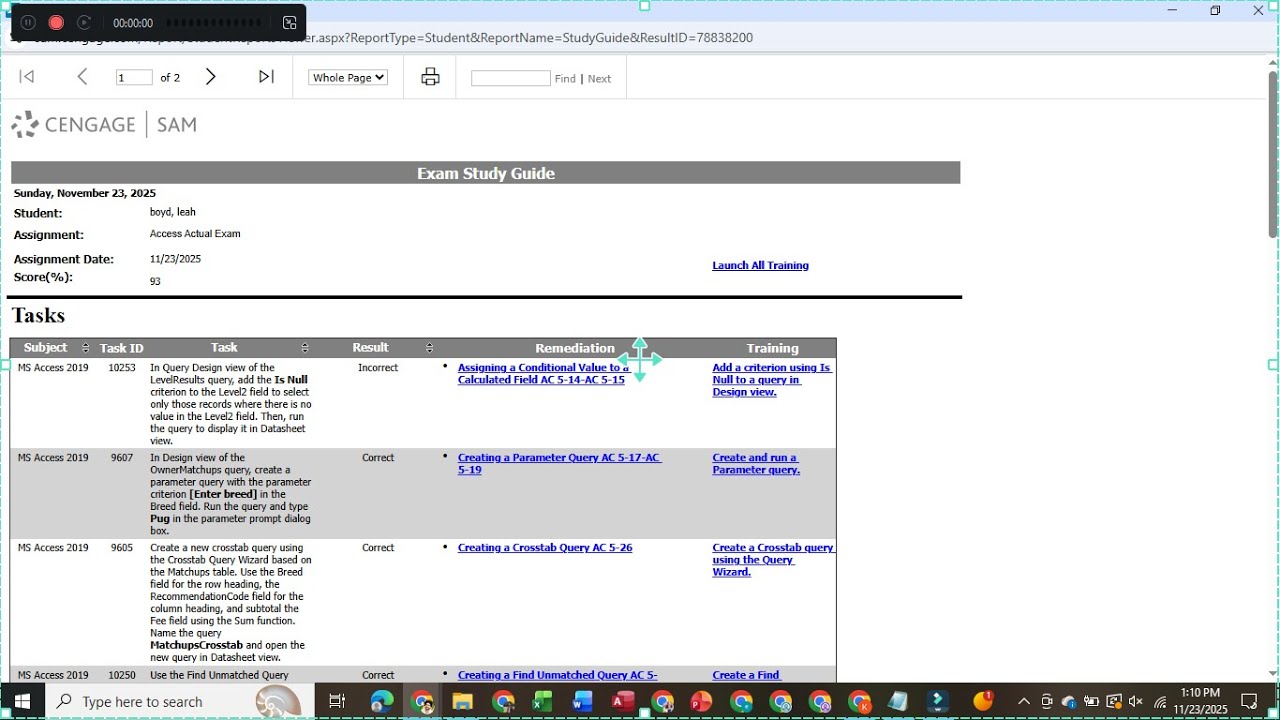Viewport: 1280px width, 720px height.
Task: Open PowerPoint from the taskbar
Action: point(701,701)
